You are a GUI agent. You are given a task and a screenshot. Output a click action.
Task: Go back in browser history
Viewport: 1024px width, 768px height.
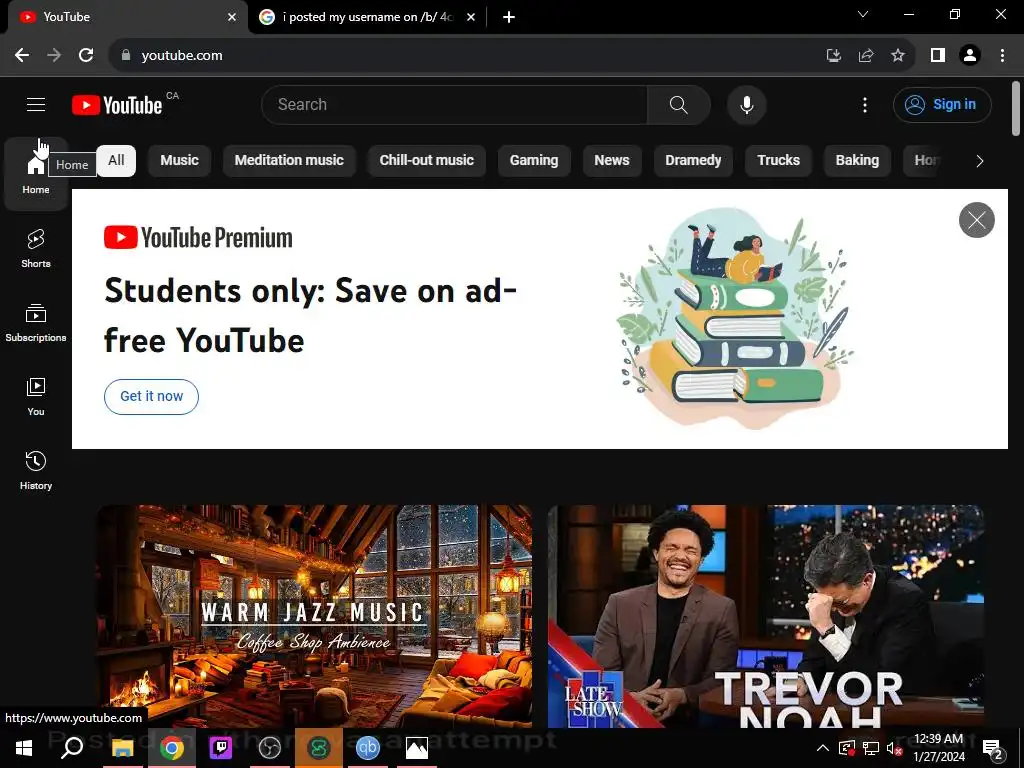[22, 56]
